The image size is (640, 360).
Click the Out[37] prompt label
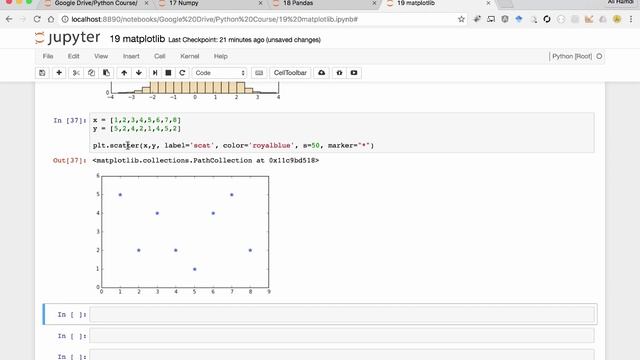pos(70,160)
